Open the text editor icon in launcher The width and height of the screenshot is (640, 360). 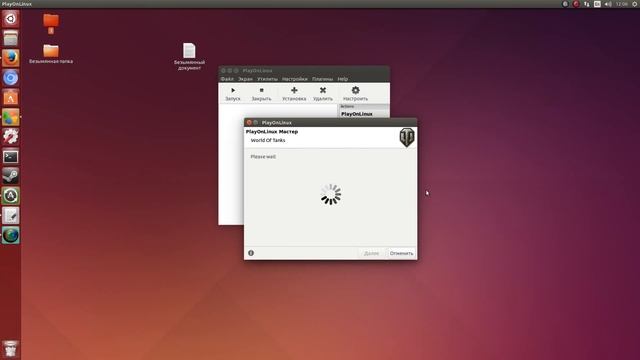(x=11, y=216)
